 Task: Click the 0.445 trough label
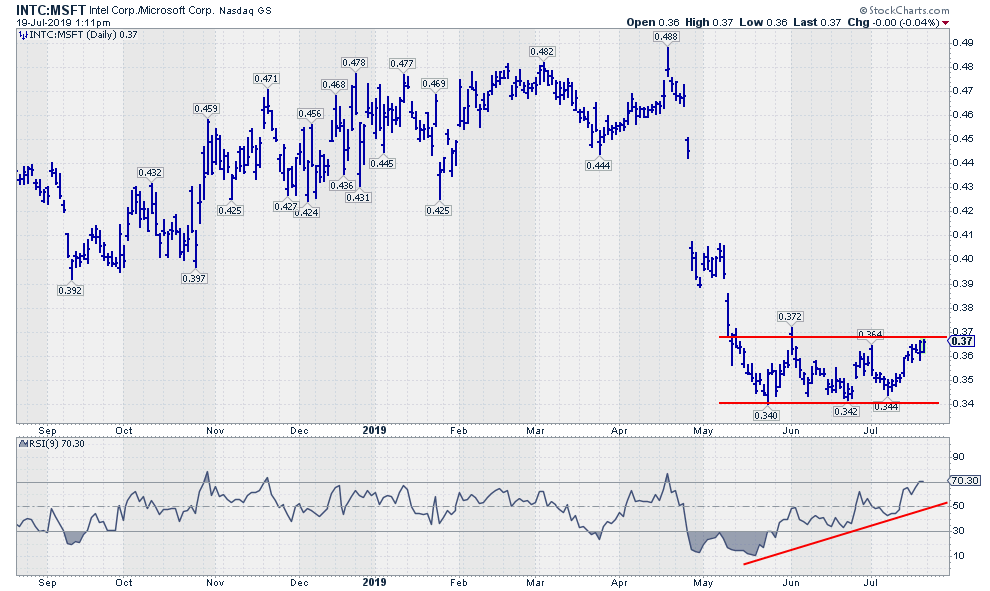coord(382,164)
